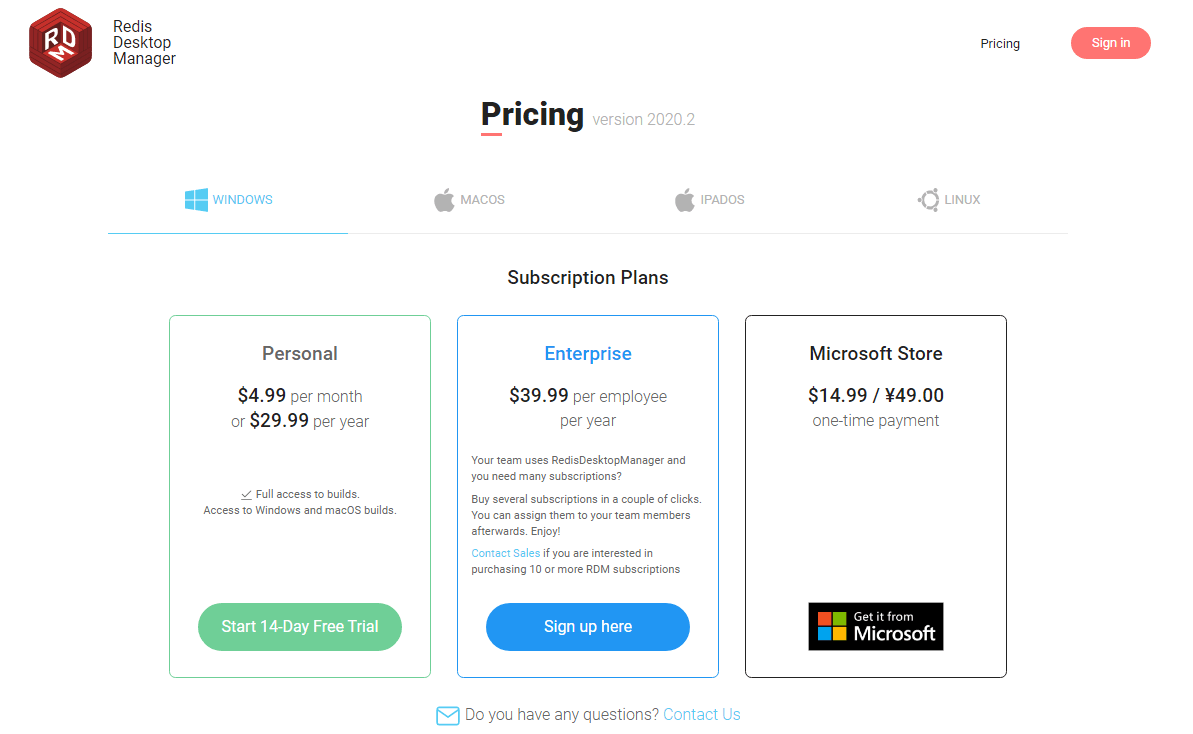Click the Apple icon beside MACOS
1193x734 pixels.
click(x=444, y=200)
